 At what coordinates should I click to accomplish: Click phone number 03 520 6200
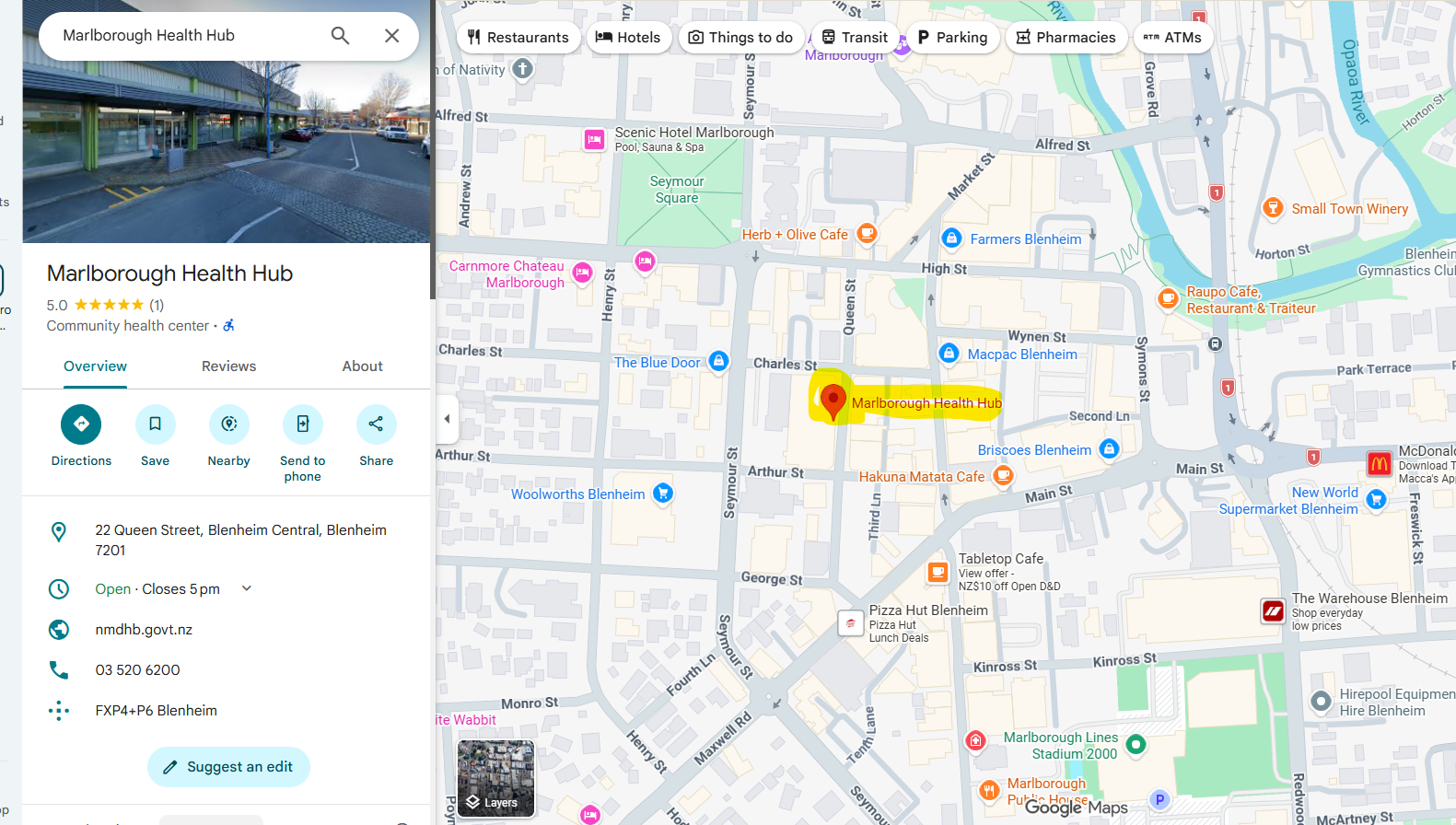[138, 670]
